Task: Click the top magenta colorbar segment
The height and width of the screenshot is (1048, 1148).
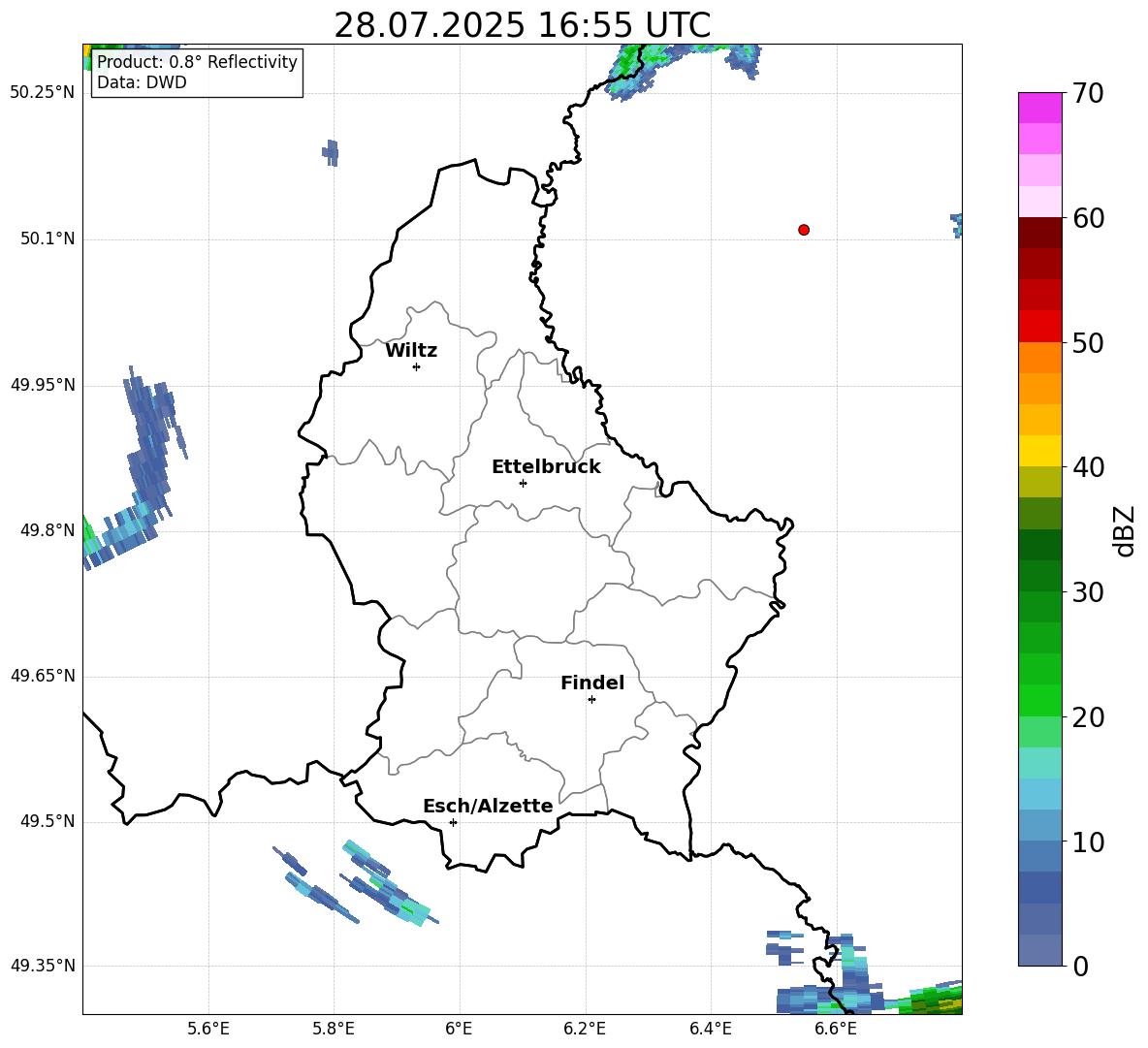Action: point(1039,108)
